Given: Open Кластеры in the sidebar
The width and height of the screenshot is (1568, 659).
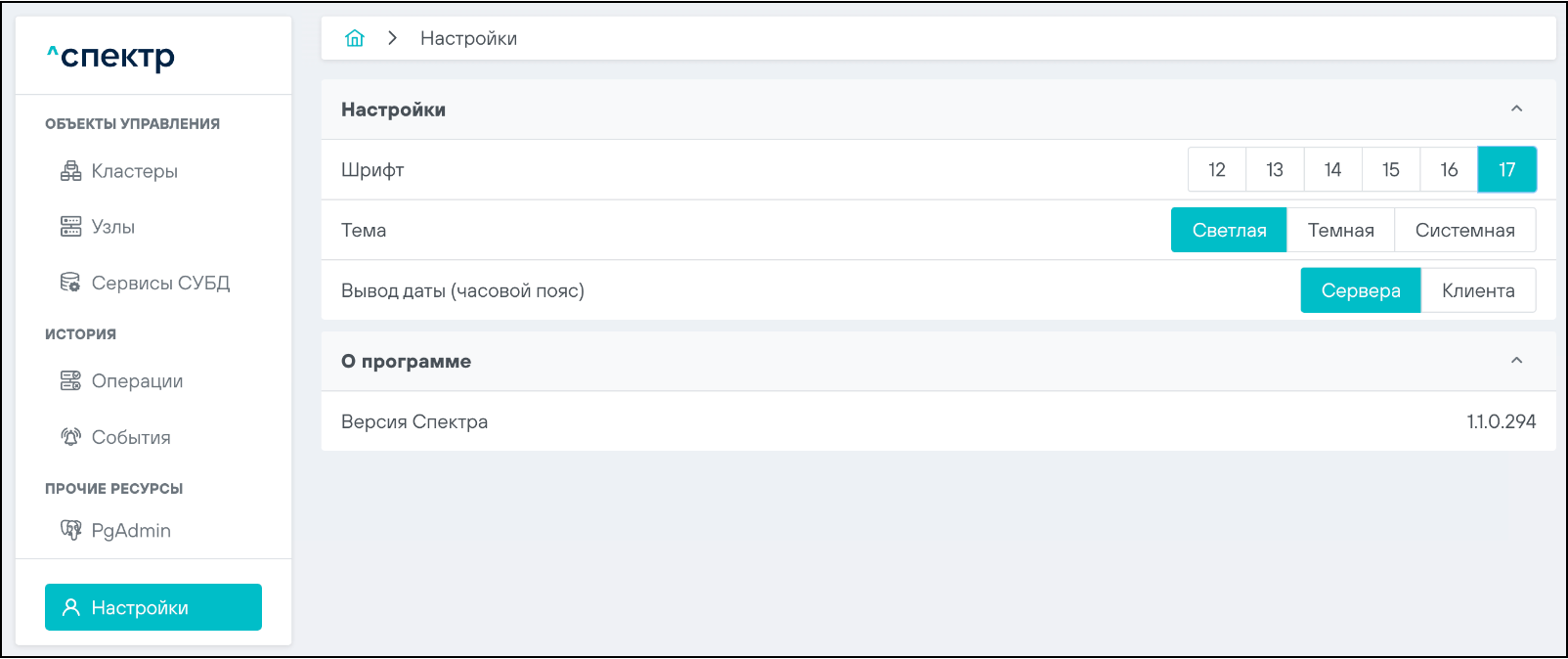Looking at the screenshot, I should 134,171.
